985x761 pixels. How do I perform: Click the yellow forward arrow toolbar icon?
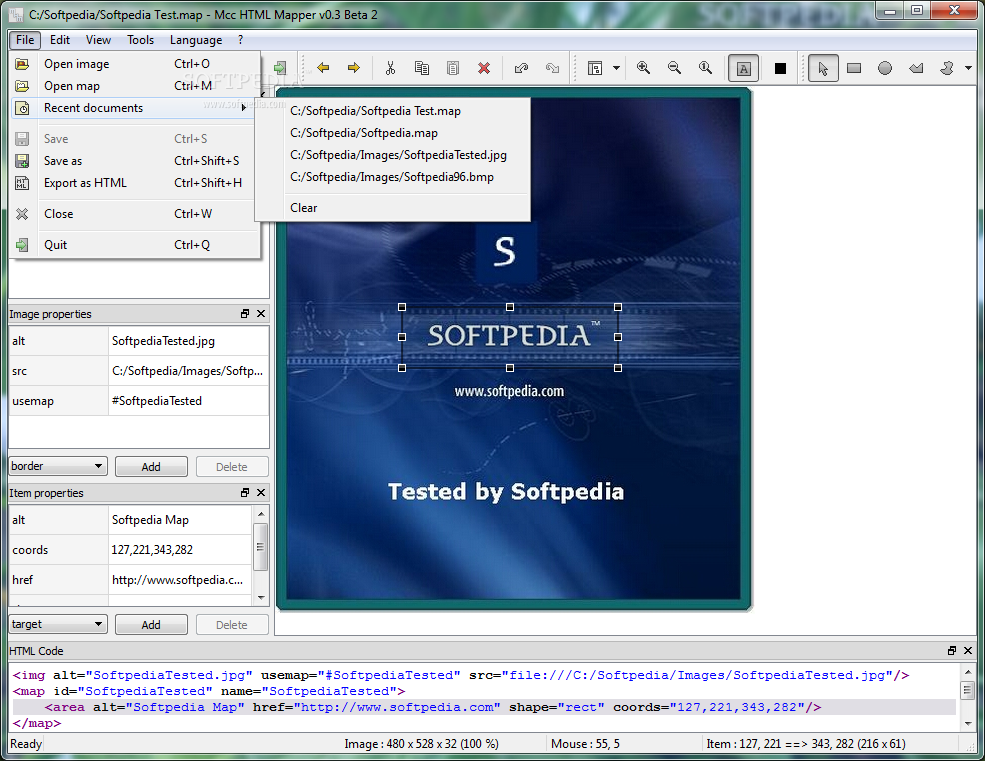(x=354, y=68)
